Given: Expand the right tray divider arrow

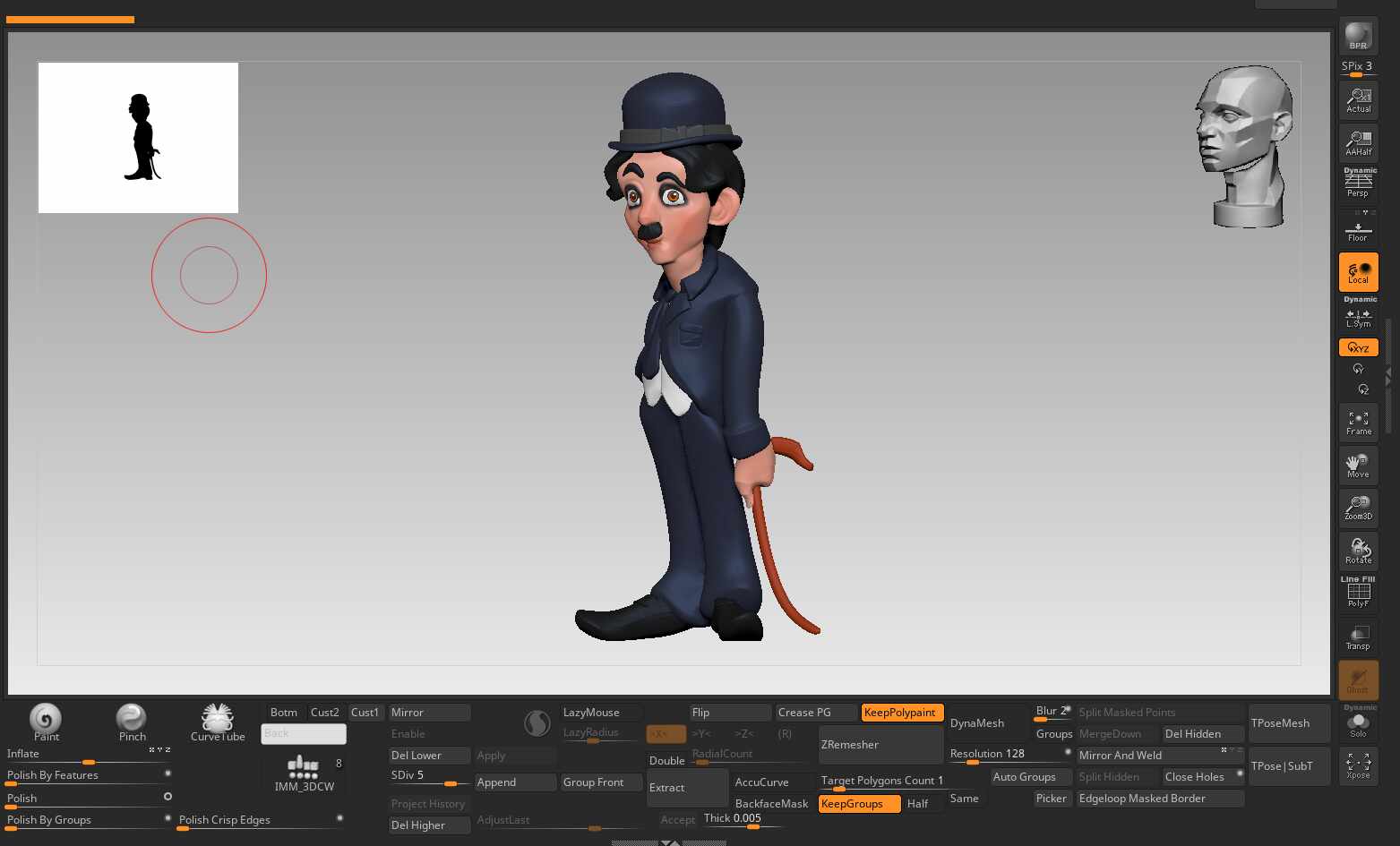Looking at the screenshot, I should click(x=1388, y=376).
